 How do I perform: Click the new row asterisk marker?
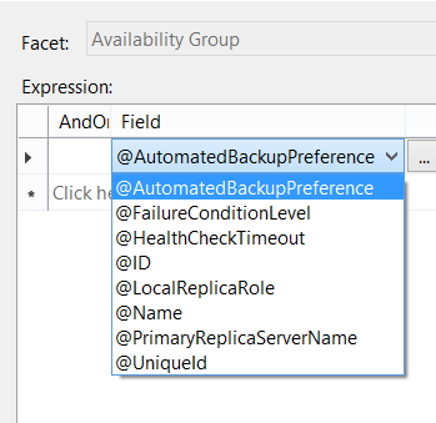(31, 194)
